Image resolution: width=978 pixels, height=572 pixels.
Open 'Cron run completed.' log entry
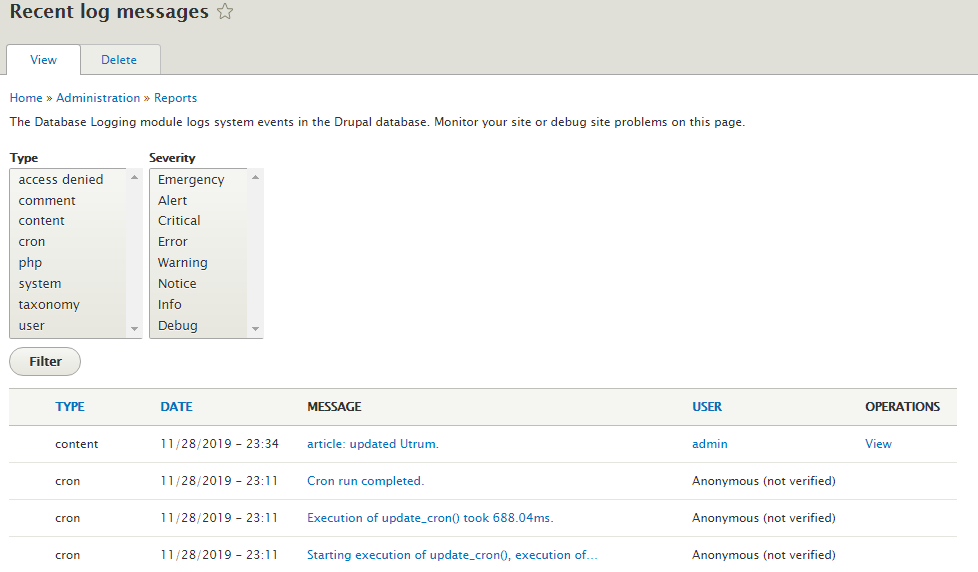366,481
